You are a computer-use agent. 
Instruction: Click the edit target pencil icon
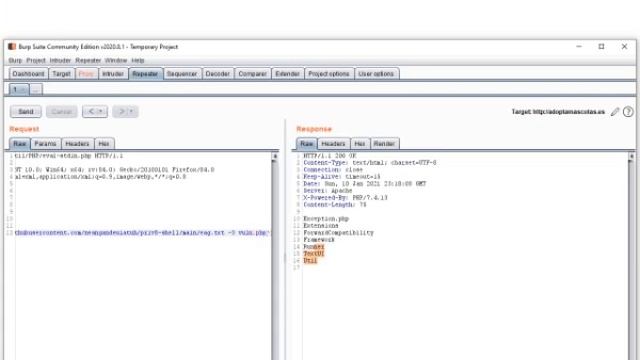615,111
